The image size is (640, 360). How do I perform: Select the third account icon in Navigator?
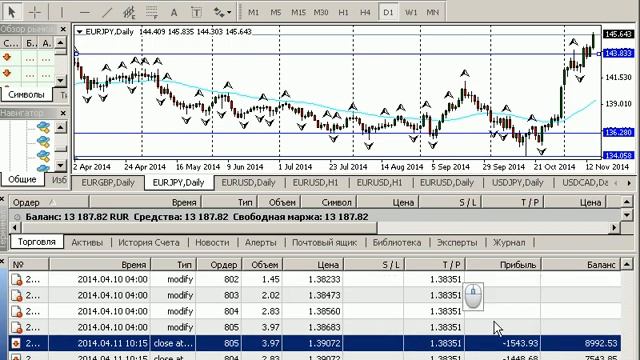point(43,156)
